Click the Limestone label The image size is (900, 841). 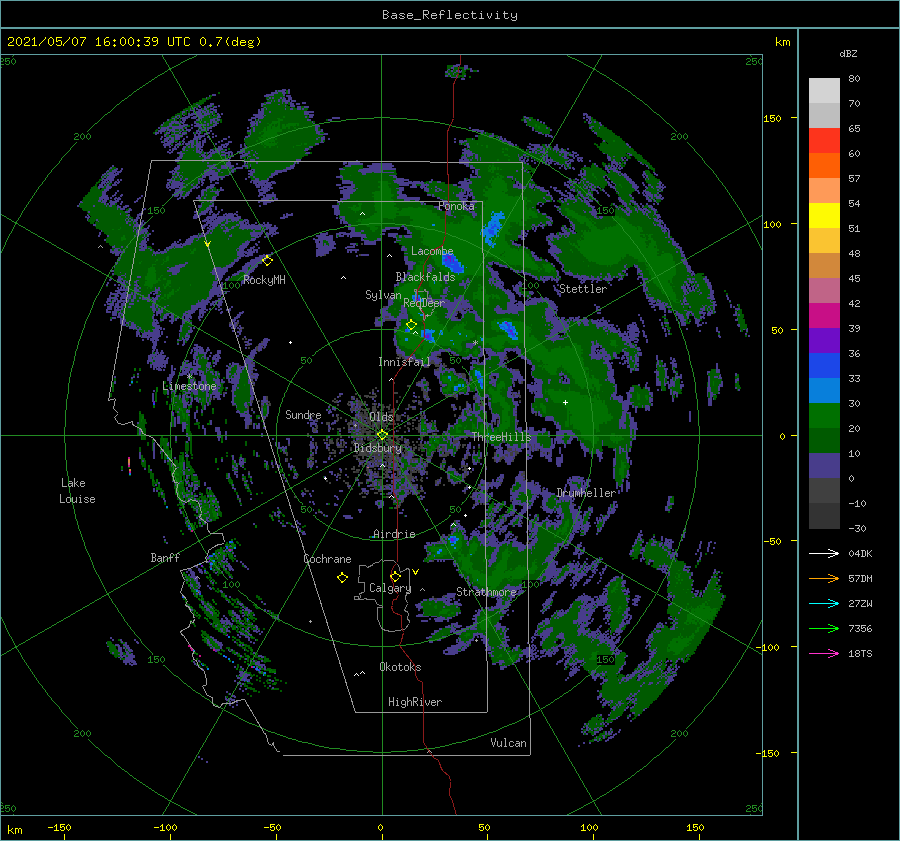point(189,386)
